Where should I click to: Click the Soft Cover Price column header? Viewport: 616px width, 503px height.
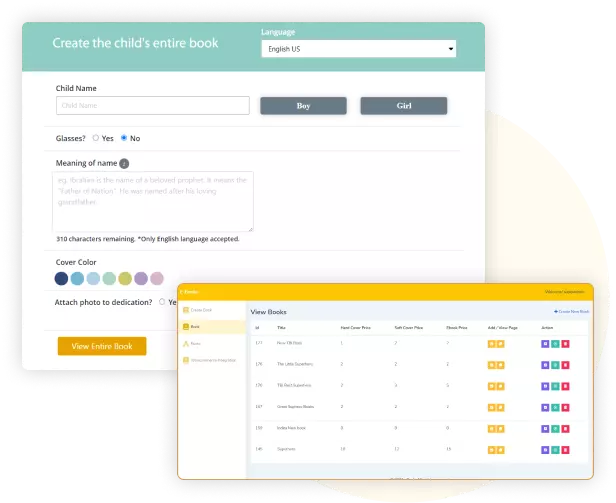click(x=409, y=328)
